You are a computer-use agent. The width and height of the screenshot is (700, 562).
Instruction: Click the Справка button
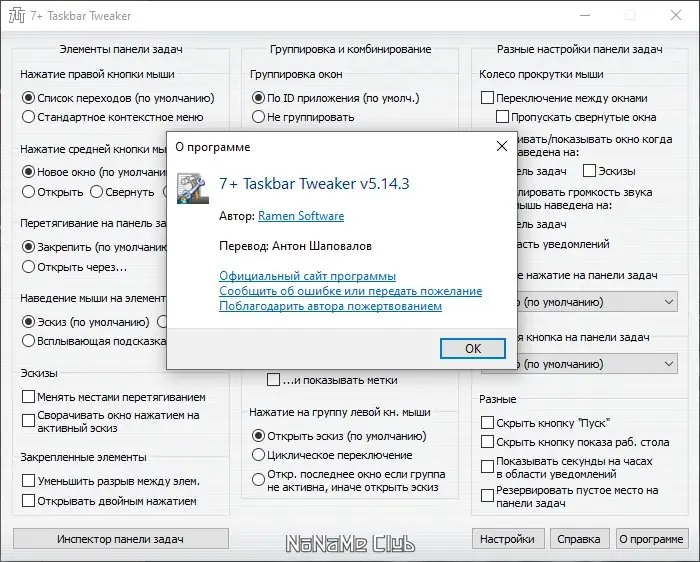click(x=579, y=539)
